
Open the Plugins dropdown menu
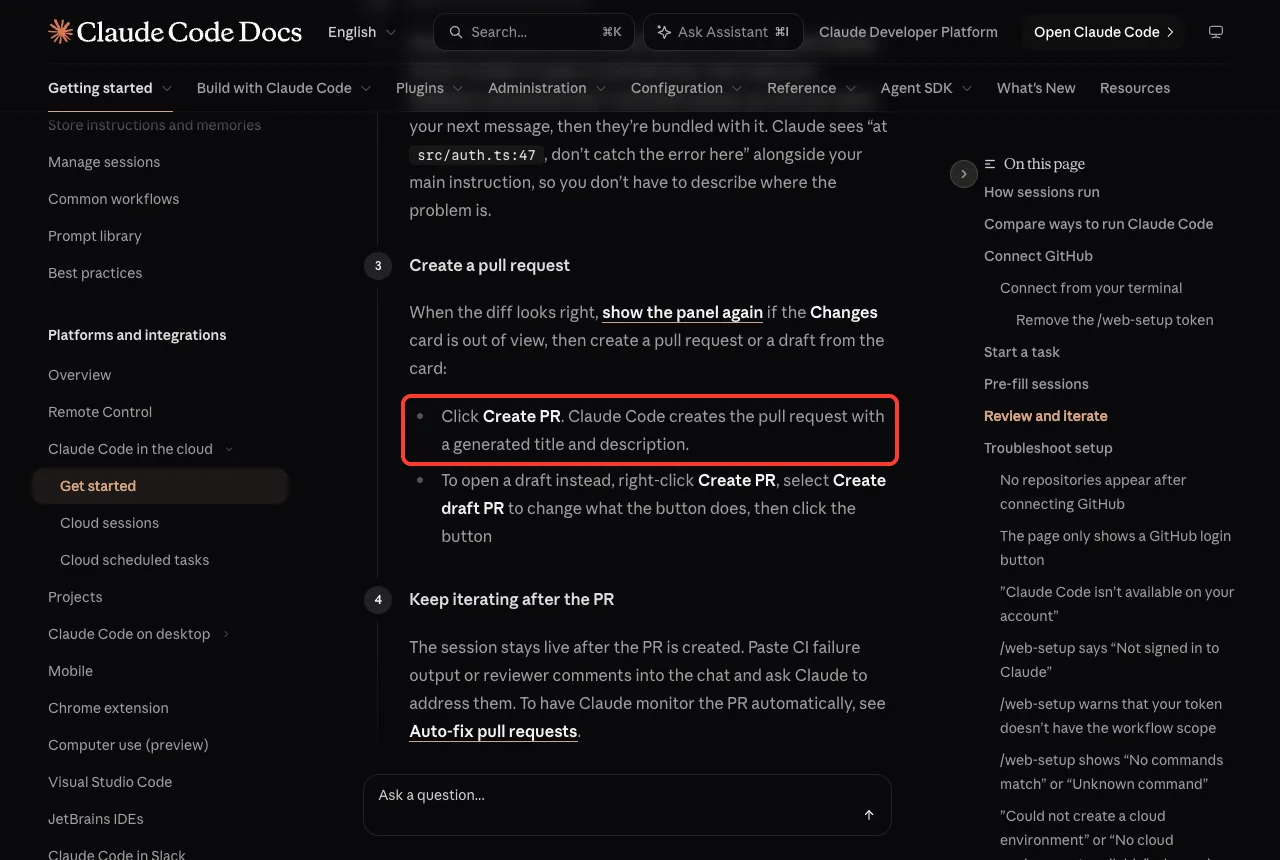430,88
